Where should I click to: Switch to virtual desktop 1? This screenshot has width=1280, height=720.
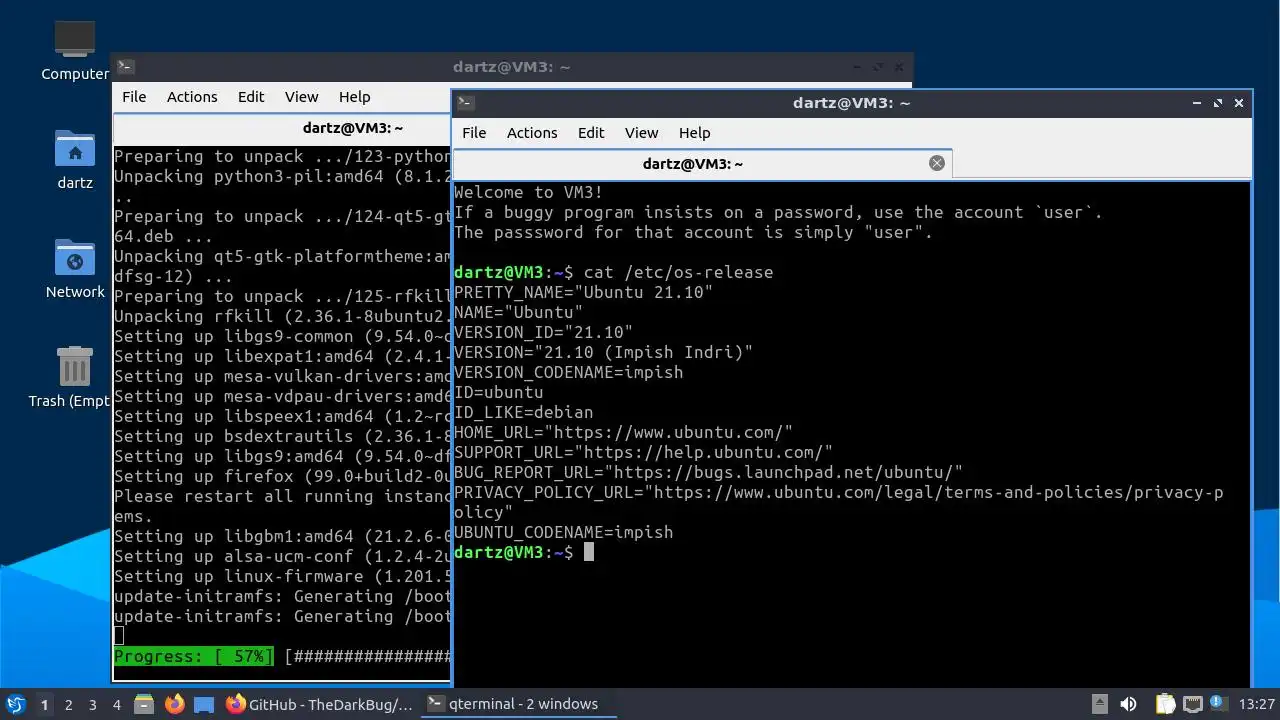click(x=44, y=704)
